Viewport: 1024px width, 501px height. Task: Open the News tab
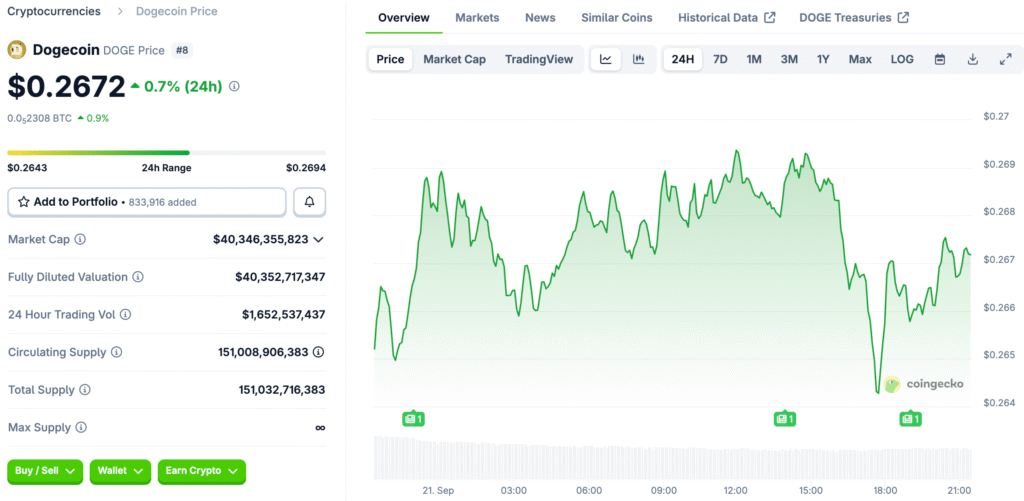click(x=540, y=18)
